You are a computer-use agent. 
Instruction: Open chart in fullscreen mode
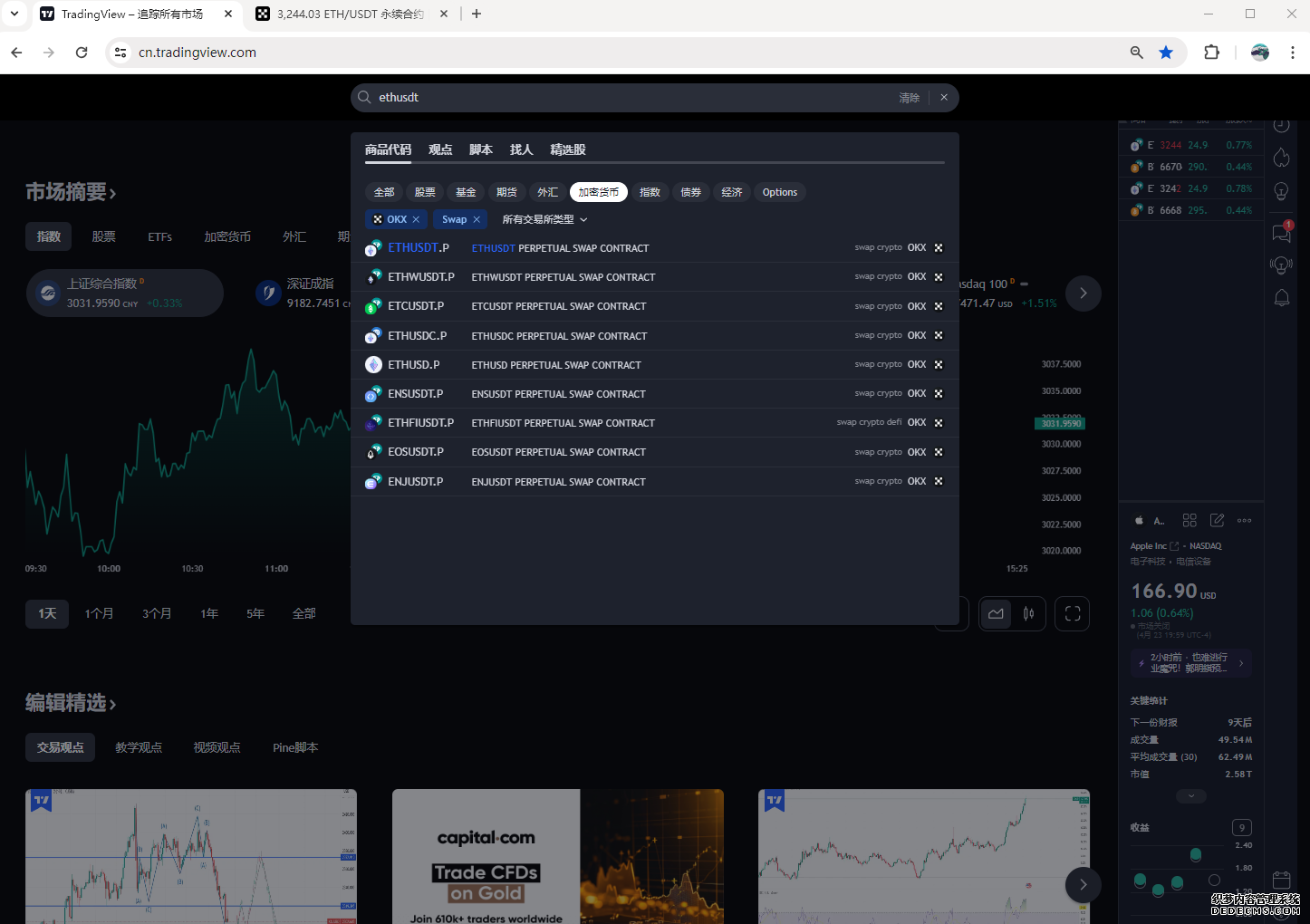click(x=1073, y=613)
